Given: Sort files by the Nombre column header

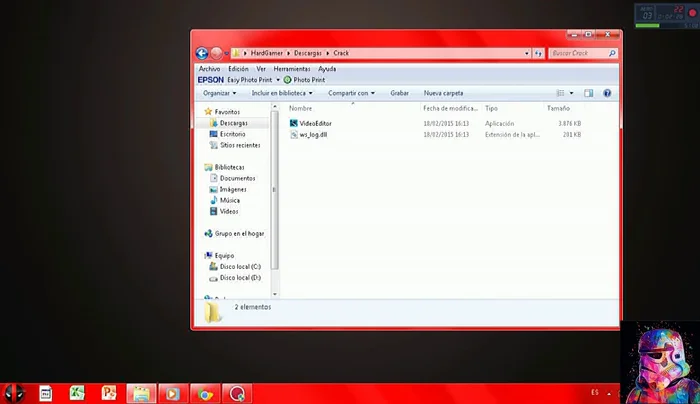Looking at the screenshot, I should tap(301, 108).
